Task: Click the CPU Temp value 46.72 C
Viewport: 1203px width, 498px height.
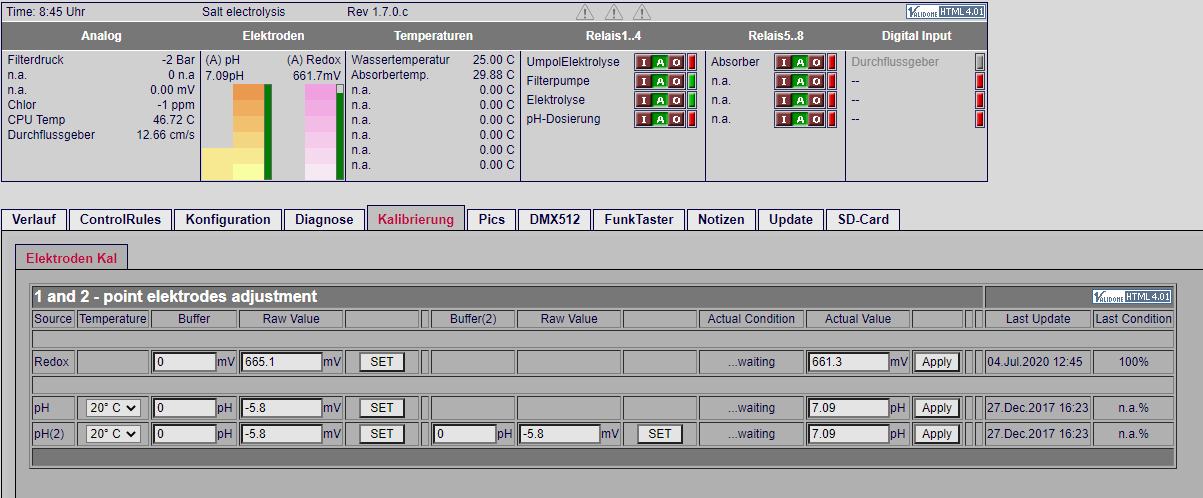Action: tap(173, 120)
